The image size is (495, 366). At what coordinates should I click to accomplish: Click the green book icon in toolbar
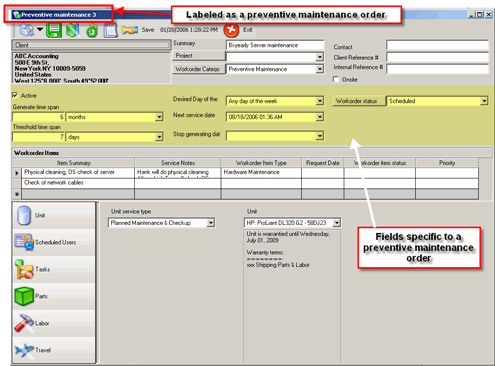[x=73, y=30]
